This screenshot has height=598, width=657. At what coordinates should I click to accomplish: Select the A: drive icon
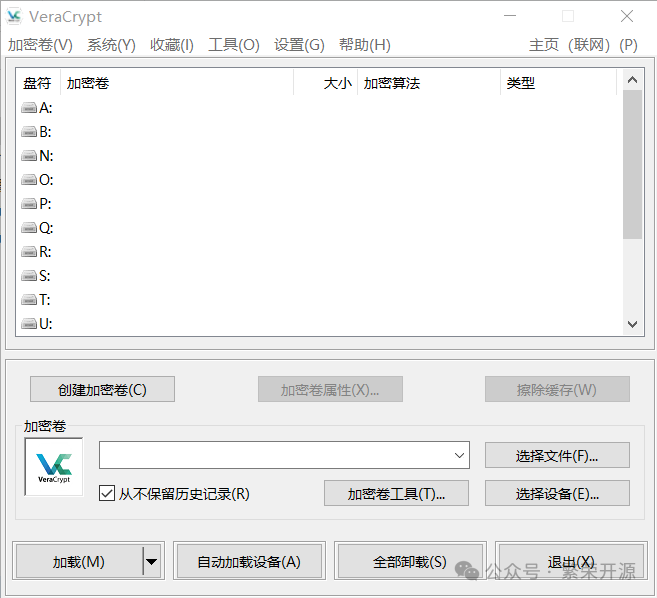(x=29, y=108)
